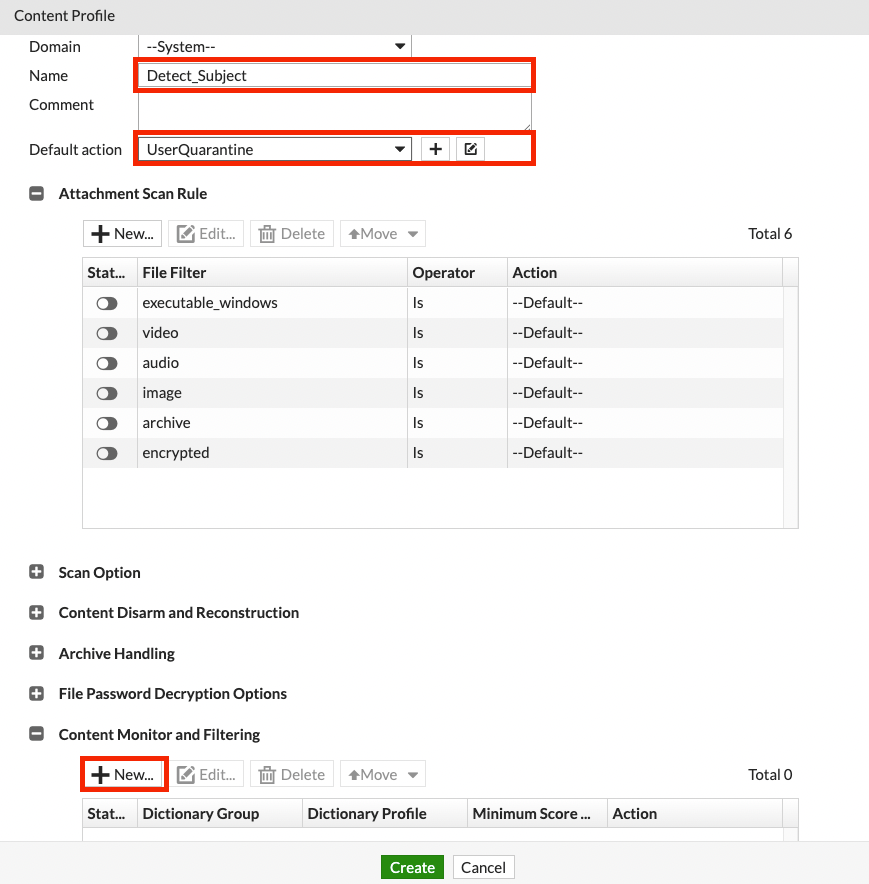Expand the Archive Handling section
Screen dimensions: 869x884
coord(37,654)
